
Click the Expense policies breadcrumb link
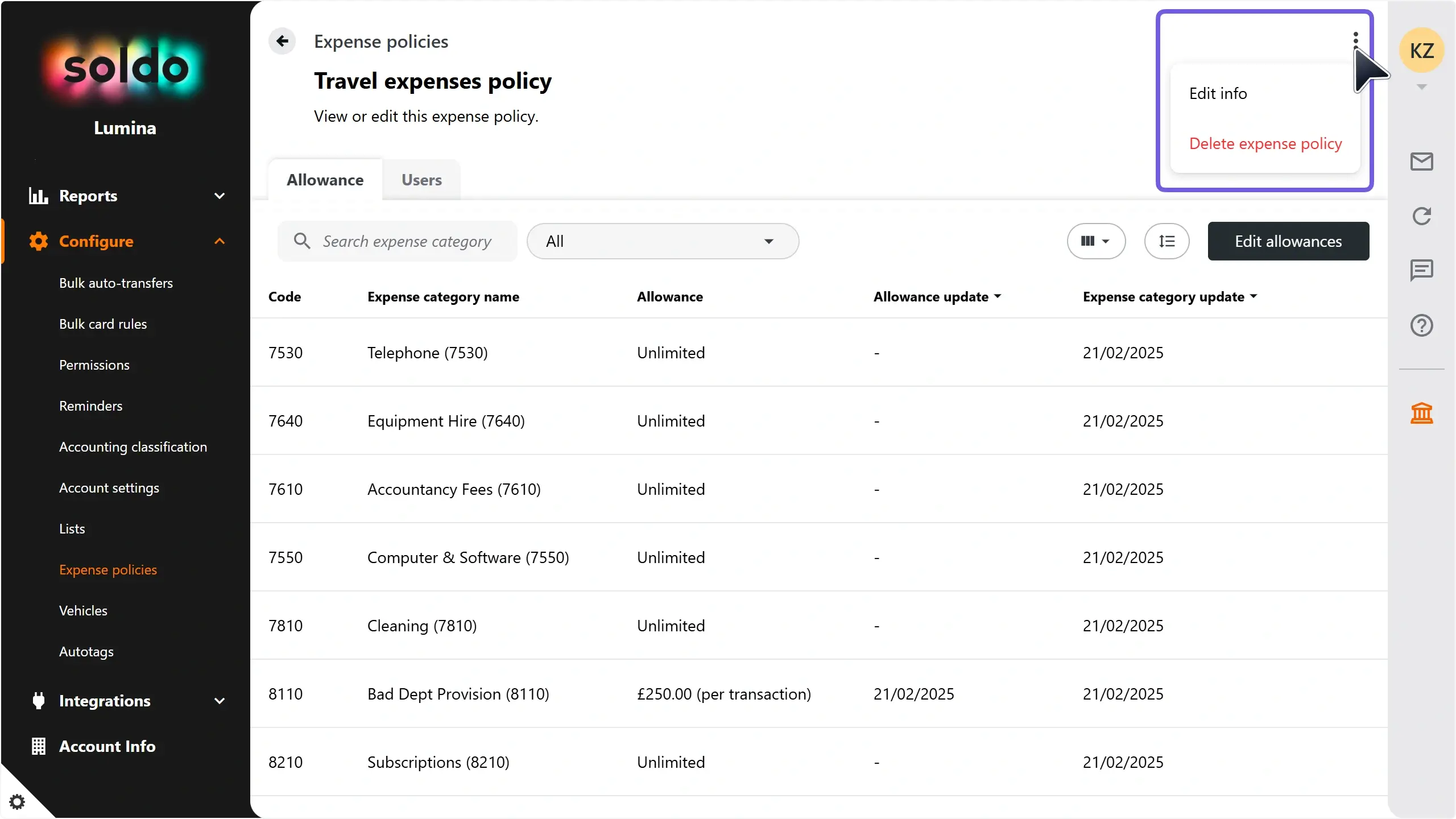coord(381,42)
